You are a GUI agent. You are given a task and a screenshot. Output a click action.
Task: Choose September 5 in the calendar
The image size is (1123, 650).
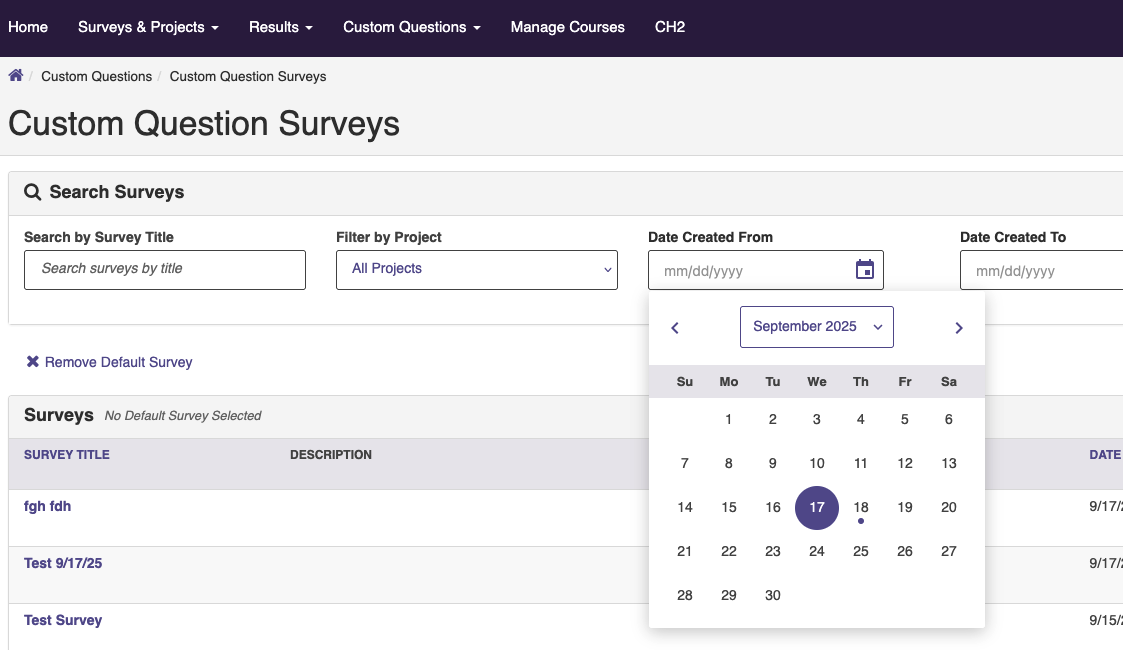click(x=905, y=419)
